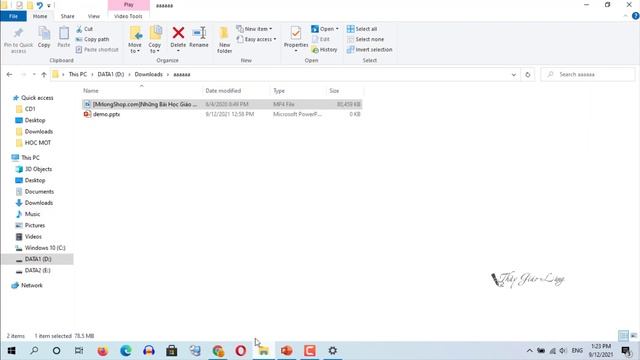Screen dimensions: 640x360
Task: Click Invert selection
Action: (369, 49)
